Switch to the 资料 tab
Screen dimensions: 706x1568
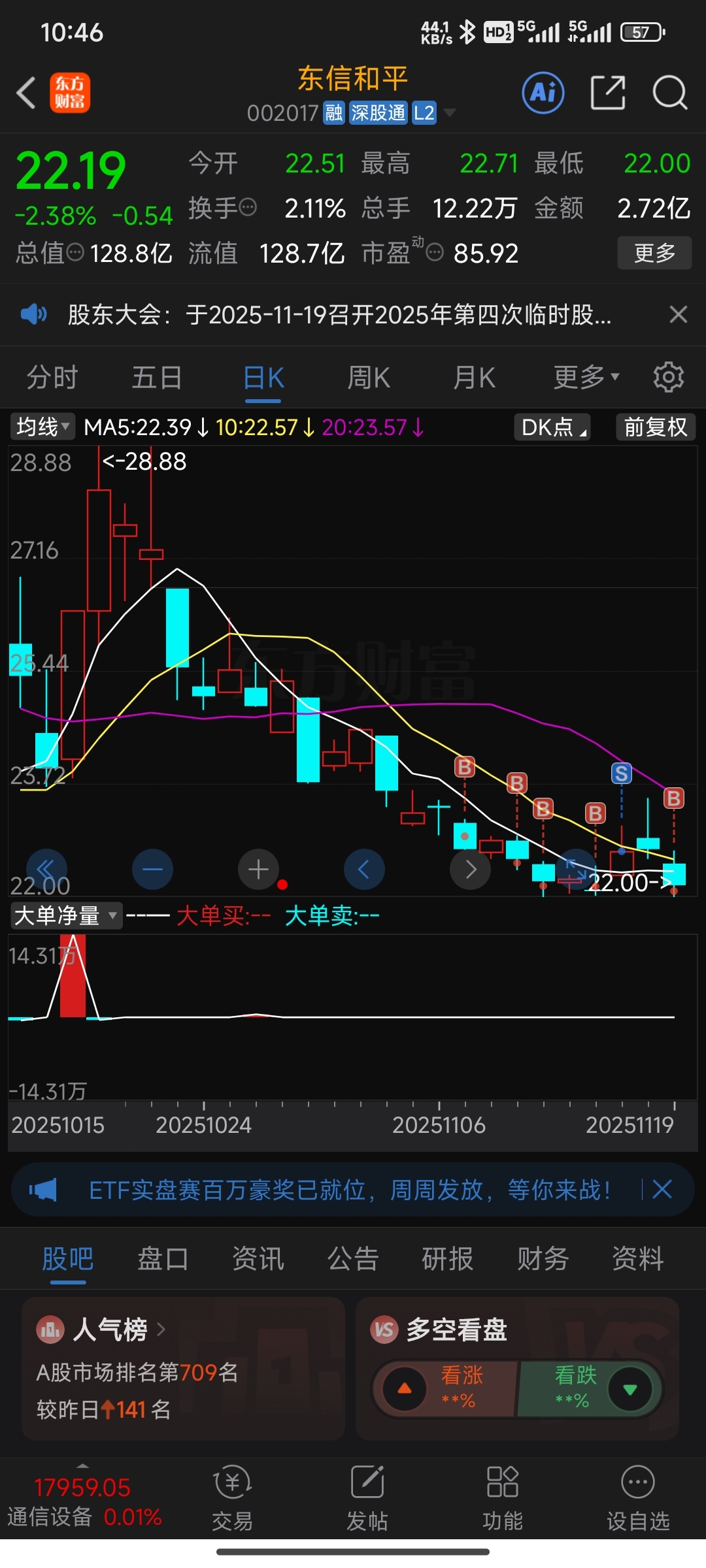(x=638, y=1258)
